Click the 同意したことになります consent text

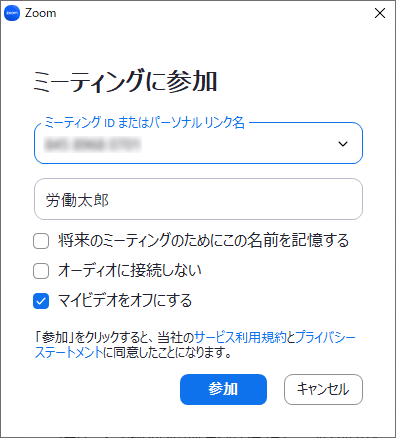pyautogui.click(x=172, y=352)
